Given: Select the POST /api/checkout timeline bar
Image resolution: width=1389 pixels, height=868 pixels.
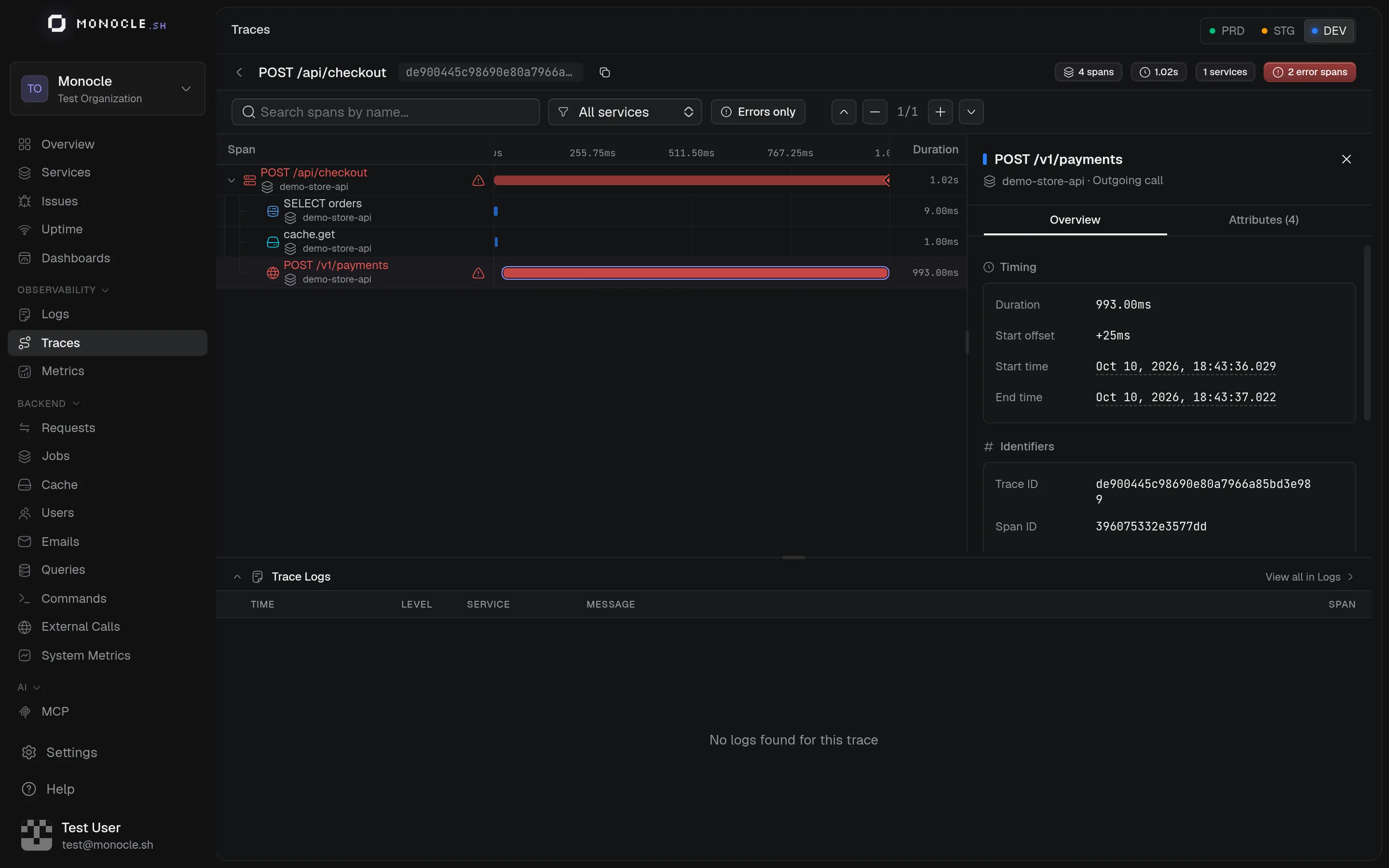Looking at the screenshot, I should pyautogui.click(x=692, y=180).
